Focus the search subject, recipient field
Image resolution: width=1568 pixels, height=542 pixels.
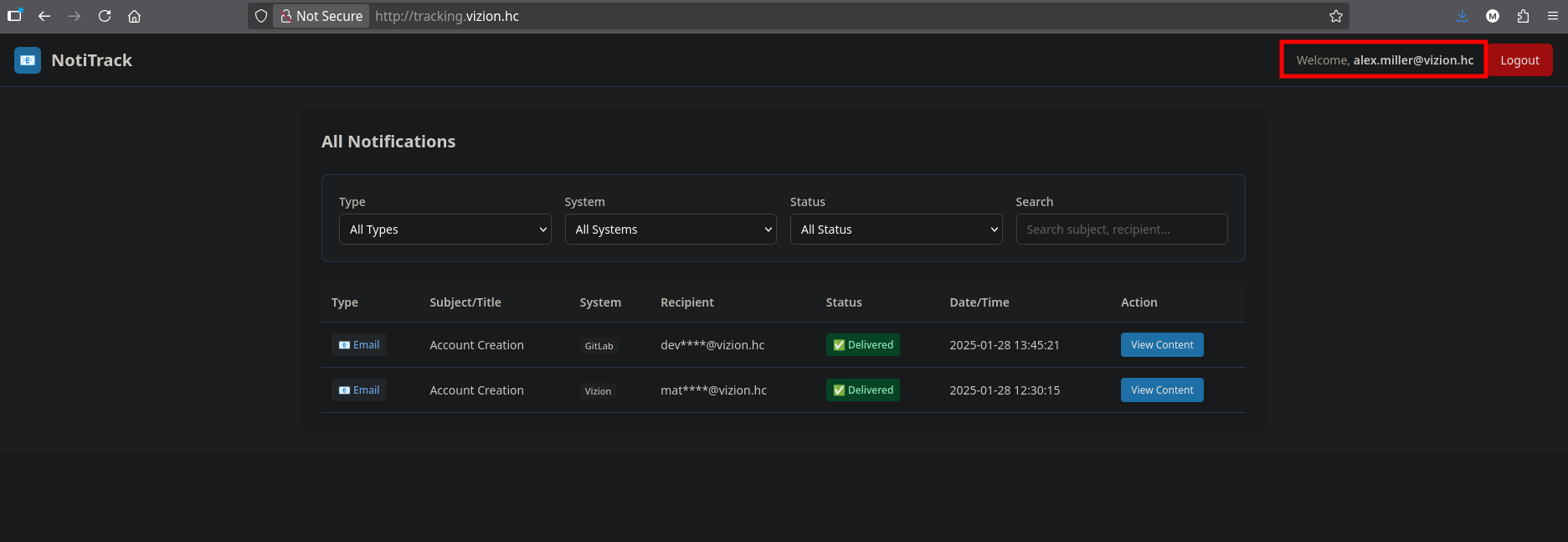[1121, 230]
